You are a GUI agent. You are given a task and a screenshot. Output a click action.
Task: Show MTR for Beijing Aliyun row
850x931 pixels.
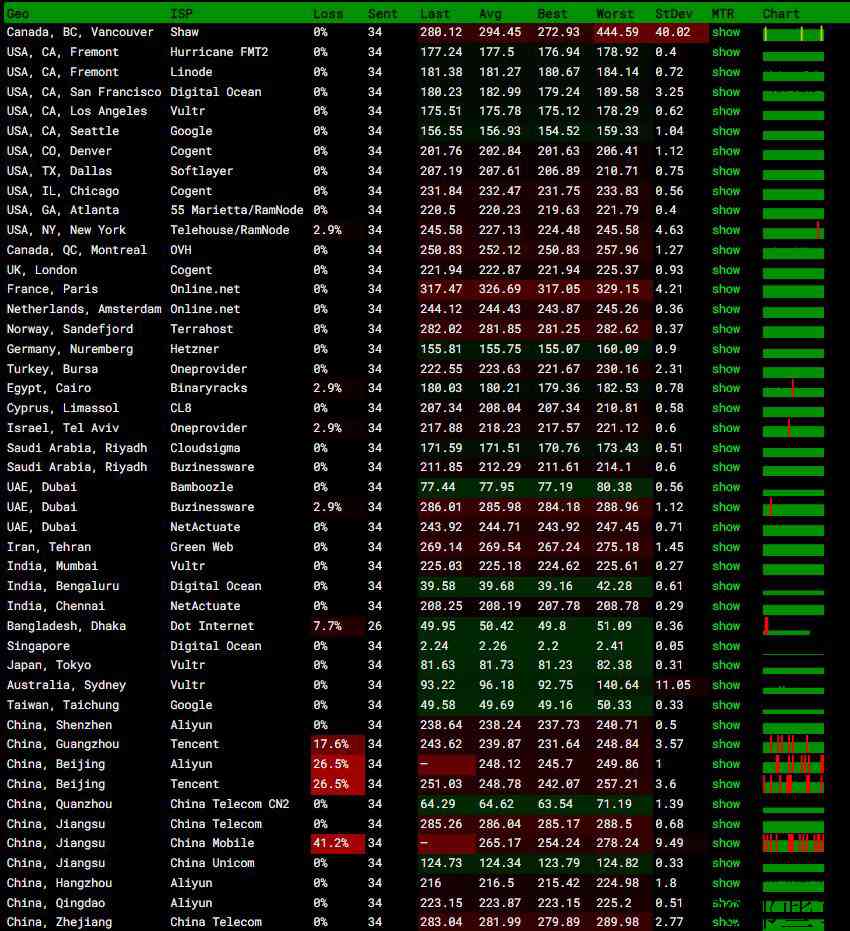[726, 764]
